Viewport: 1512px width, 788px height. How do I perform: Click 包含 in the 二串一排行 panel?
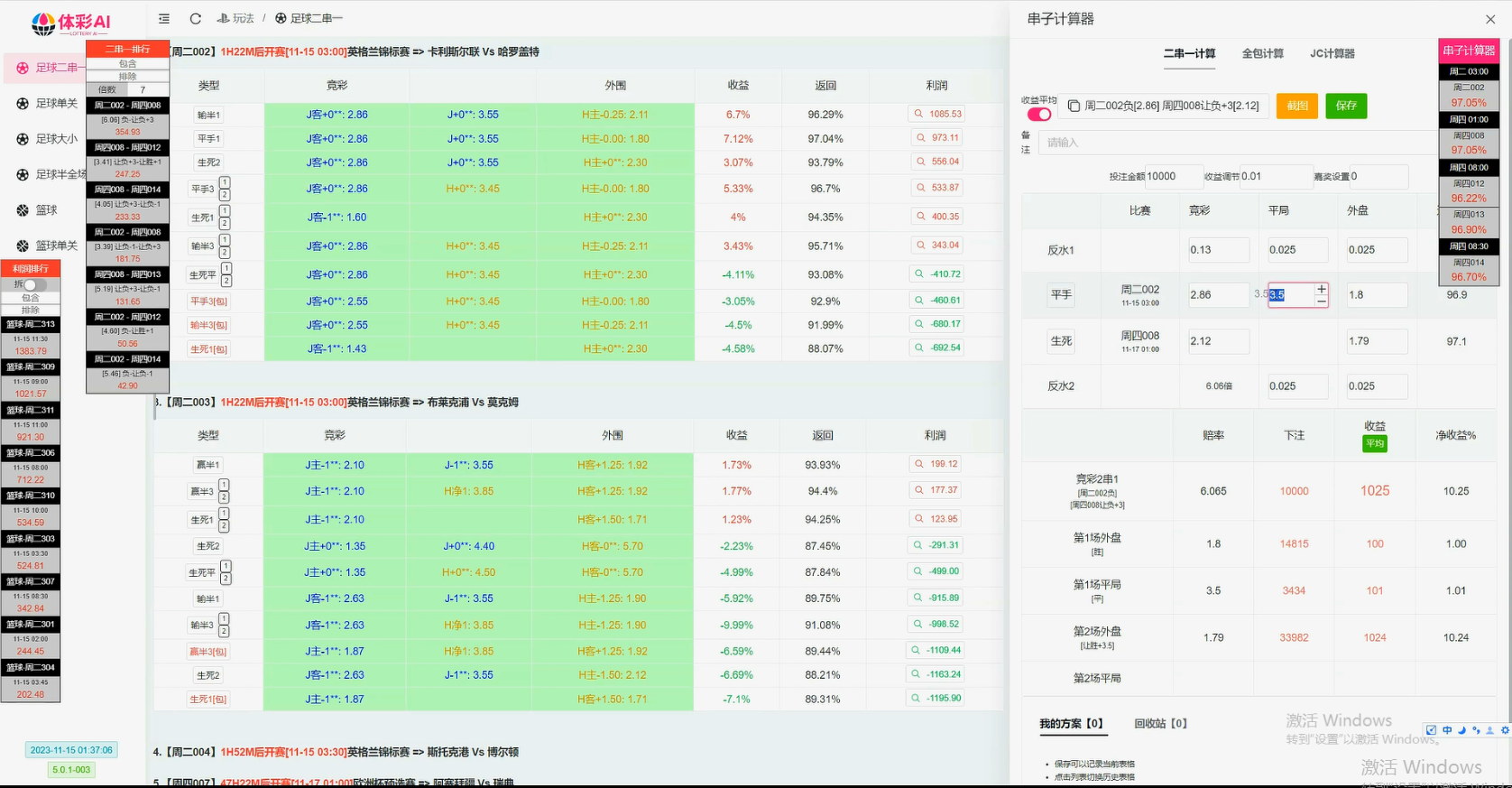coord(127,64)
